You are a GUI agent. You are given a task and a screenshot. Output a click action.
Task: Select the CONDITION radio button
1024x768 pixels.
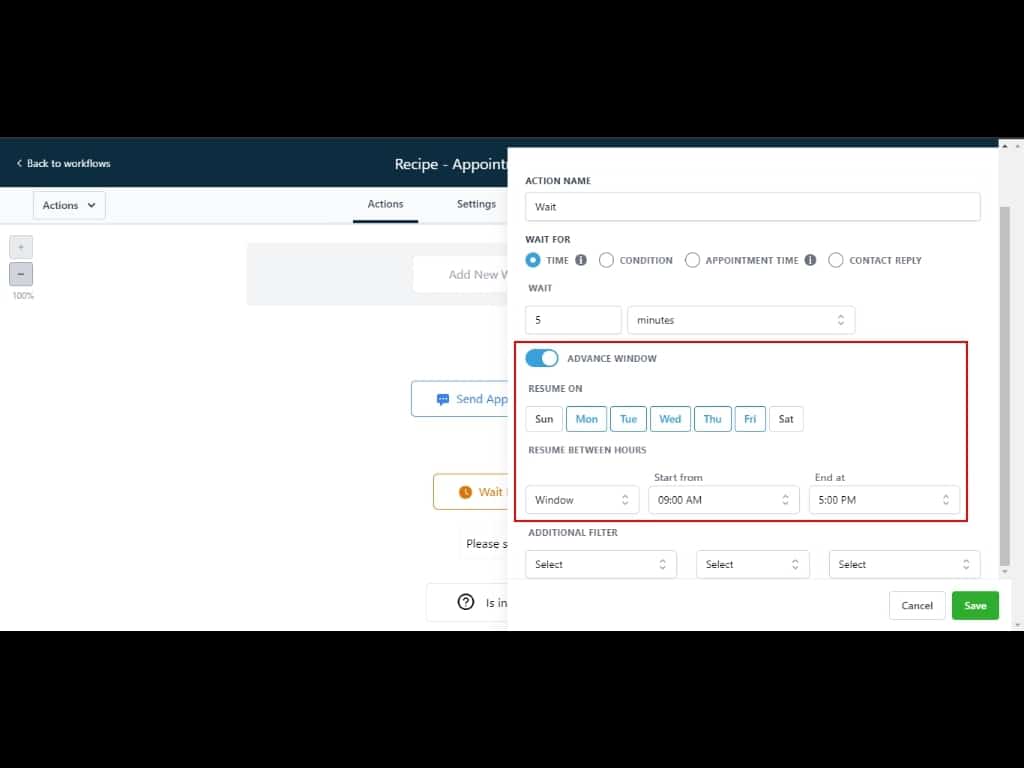[606, 260]
